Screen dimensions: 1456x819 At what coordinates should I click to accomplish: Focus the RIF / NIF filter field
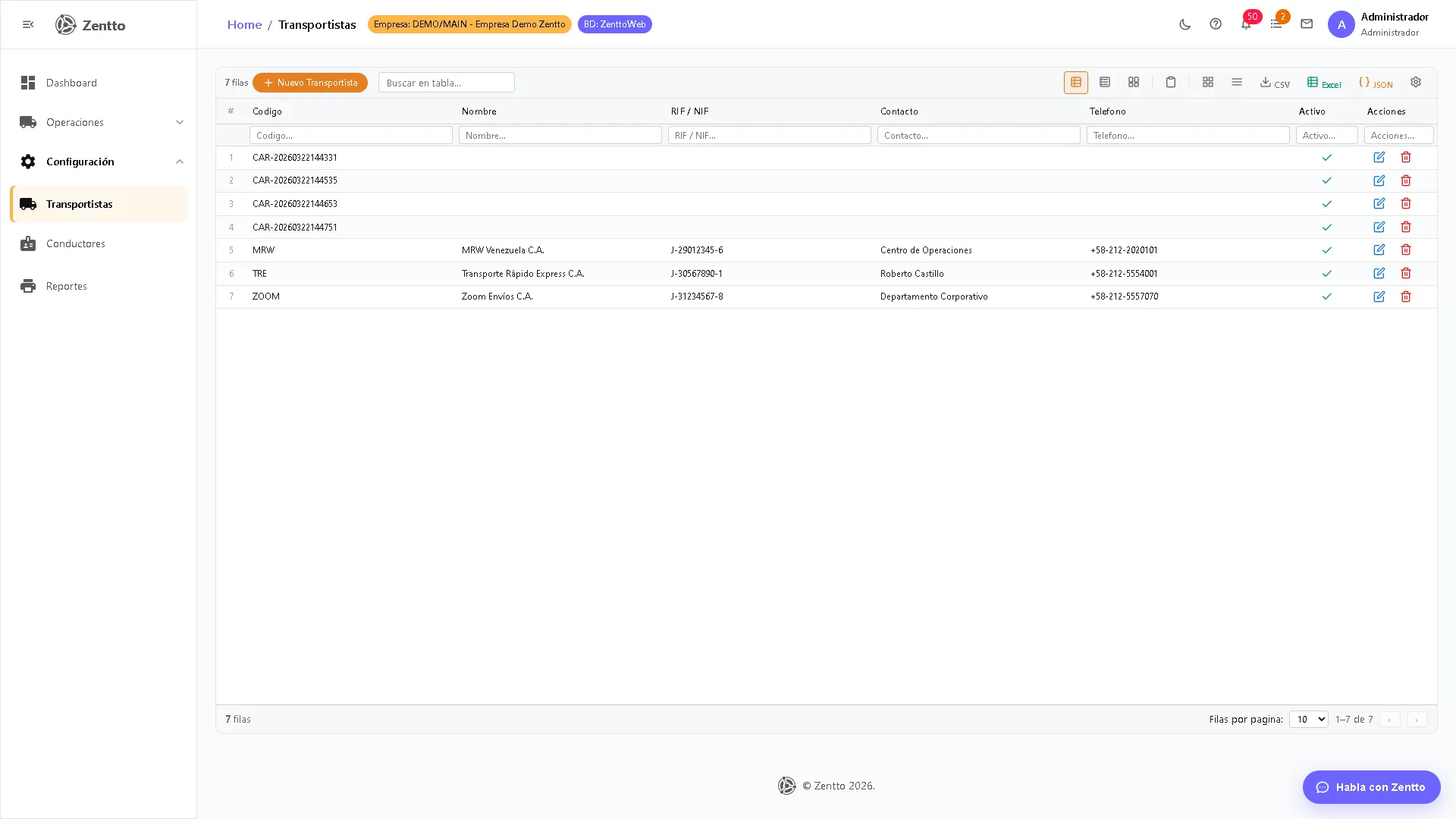click(x=770, y=135)
